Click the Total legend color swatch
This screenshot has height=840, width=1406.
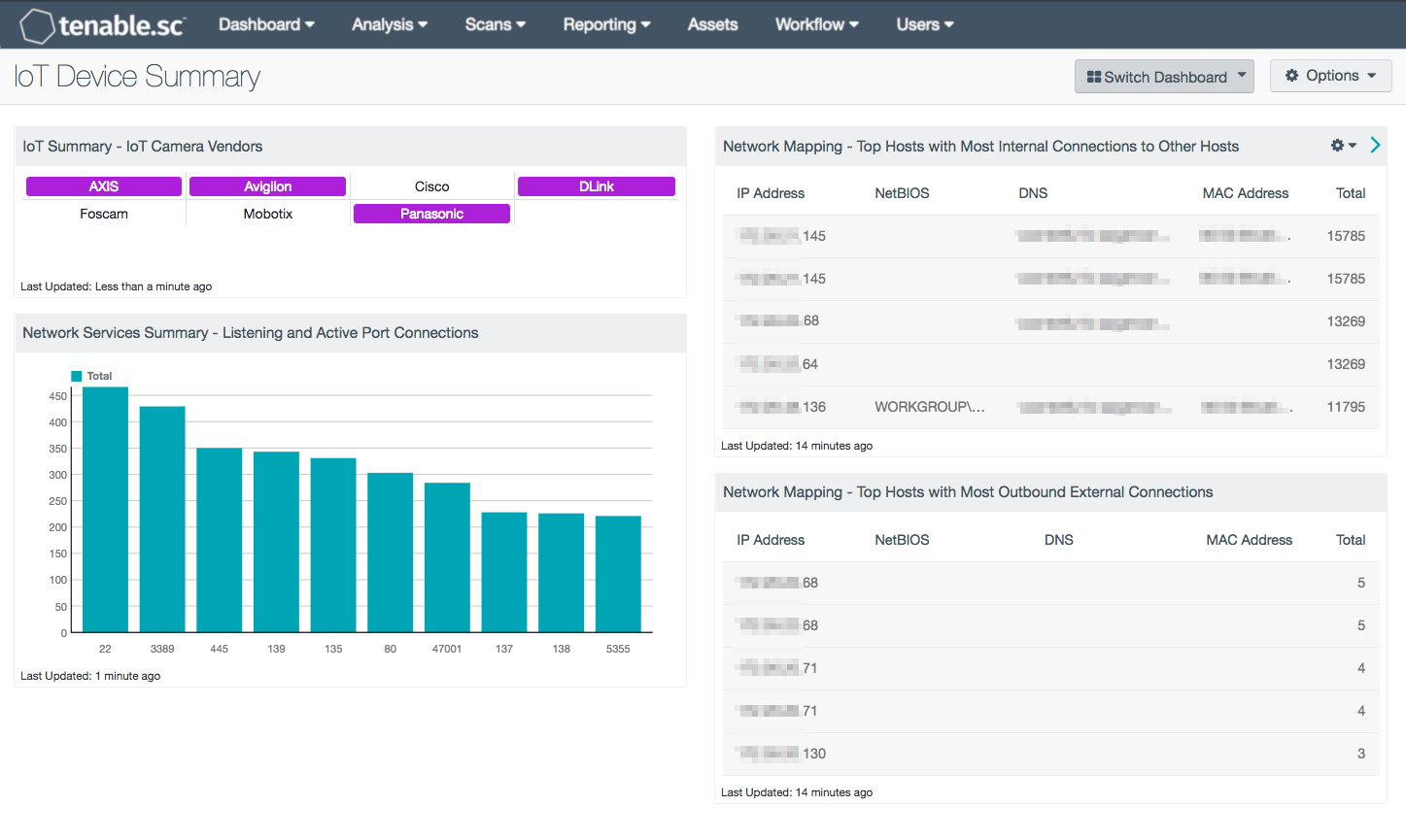[x=77, y=376]
